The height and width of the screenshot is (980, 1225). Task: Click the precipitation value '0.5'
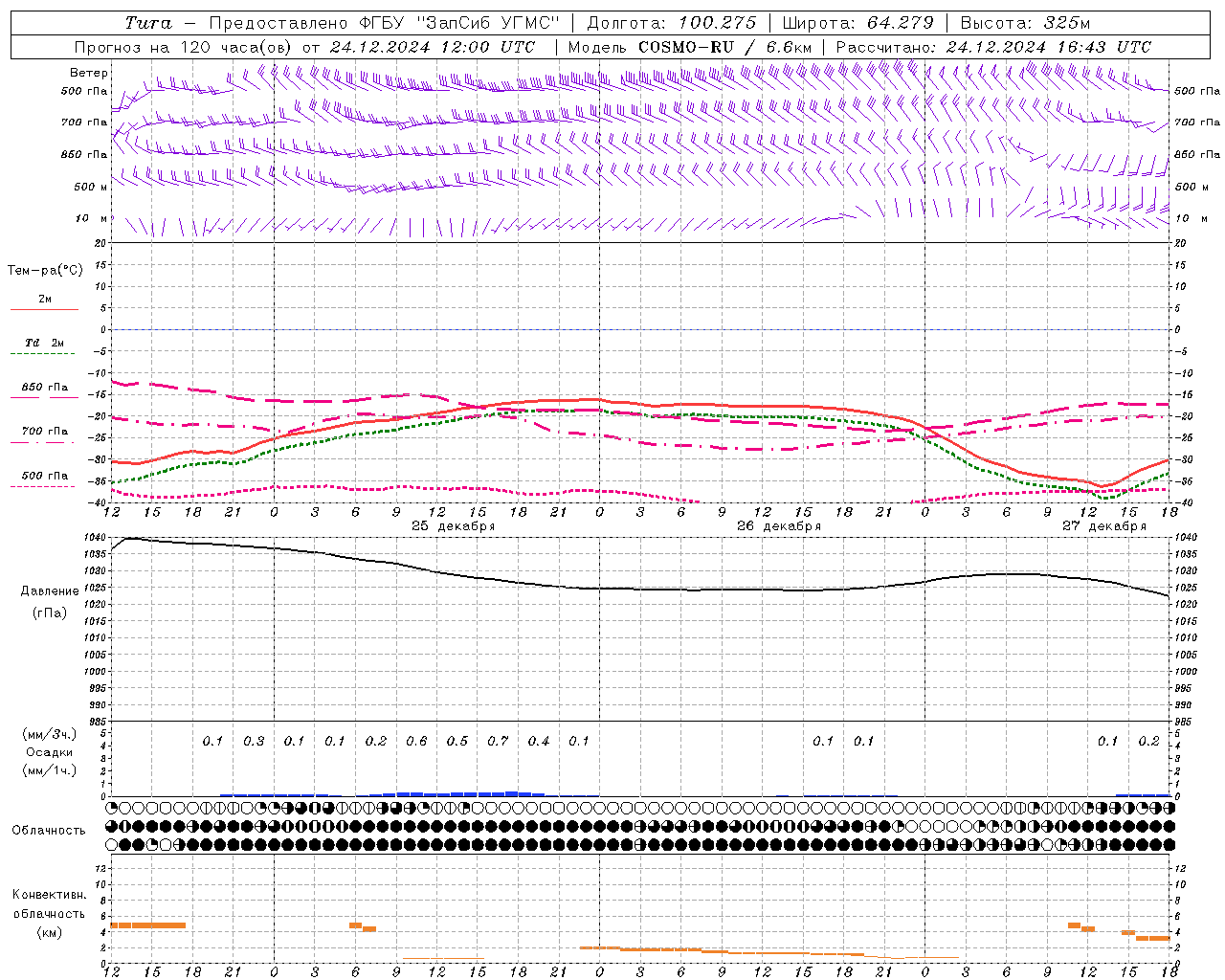tap(457, 741)
